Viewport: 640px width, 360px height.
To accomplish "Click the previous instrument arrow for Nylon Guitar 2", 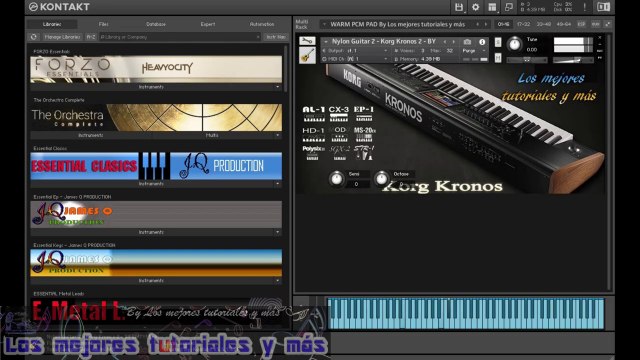I will click(445, 42).
